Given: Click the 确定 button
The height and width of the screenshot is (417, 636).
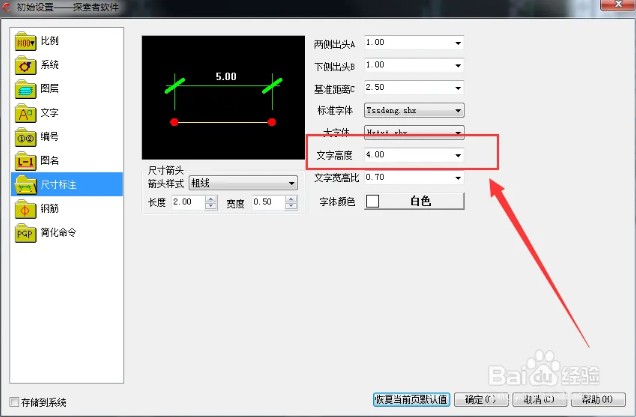Looking at the screenshot, I should 481,400.
